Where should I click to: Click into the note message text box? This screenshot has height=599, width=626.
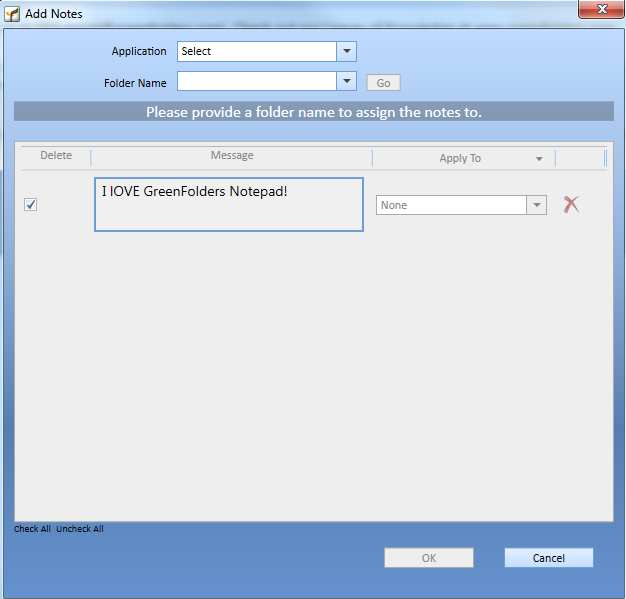pyautogui.click(x=229, y=204)
